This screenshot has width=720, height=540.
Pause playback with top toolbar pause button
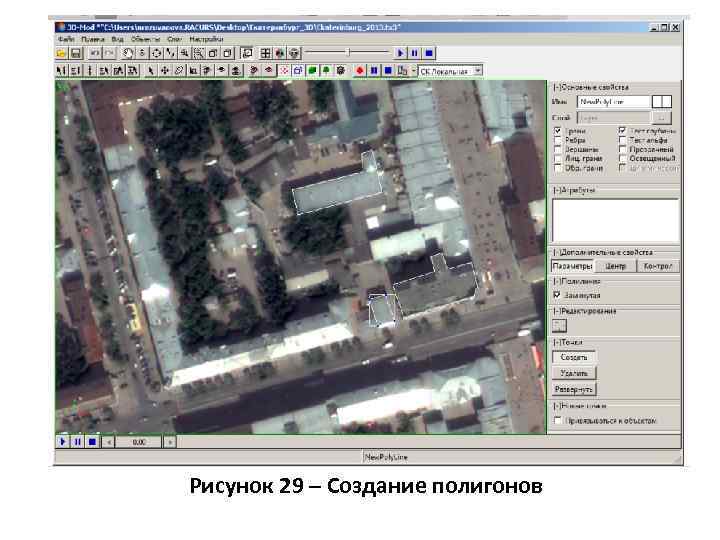(415, 53)
